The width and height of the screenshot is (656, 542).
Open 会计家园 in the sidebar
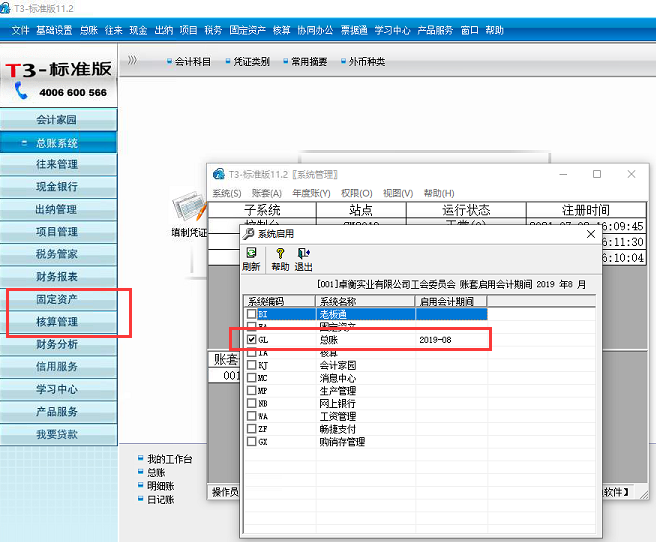pyautogui.click(x=58, y=120)
